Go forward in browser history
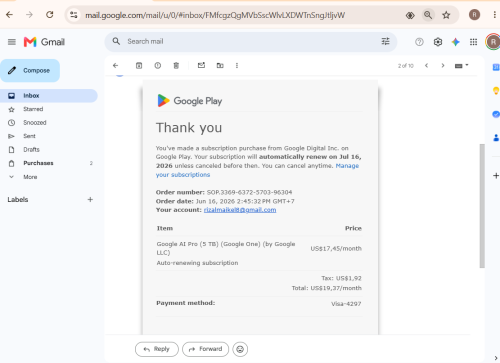Screen dimensions: 500x363 29,15
